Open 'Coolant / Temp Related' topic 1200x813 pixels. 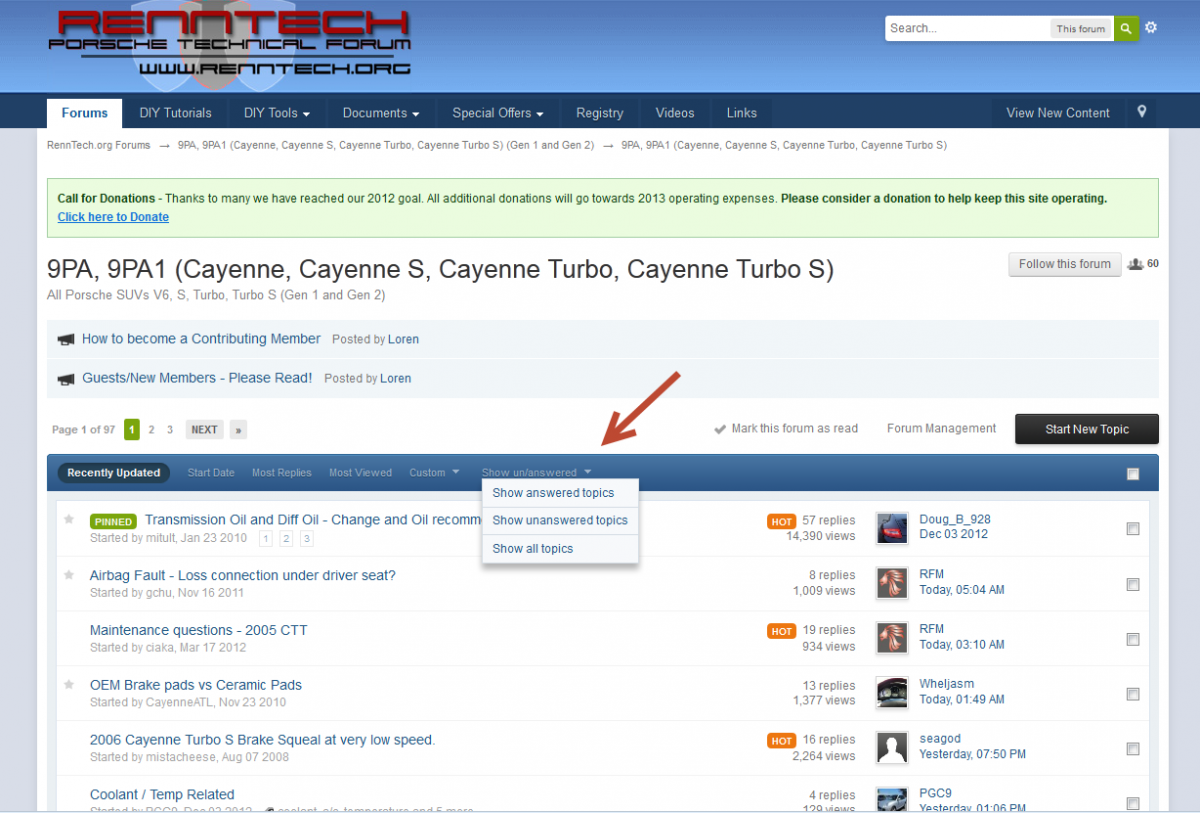coord(162,795)
